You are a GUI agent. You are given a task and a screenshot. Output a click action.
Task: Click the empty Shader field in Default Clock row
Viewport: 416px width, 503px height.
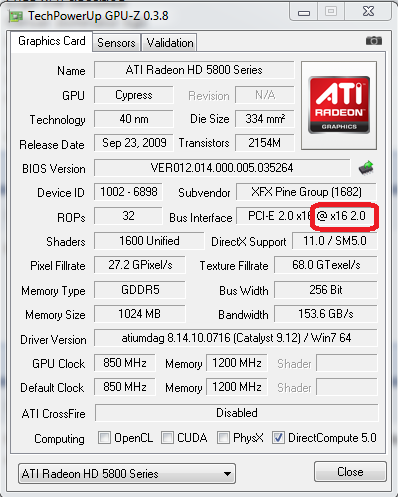pyautogui.click(x=347, y=387)
